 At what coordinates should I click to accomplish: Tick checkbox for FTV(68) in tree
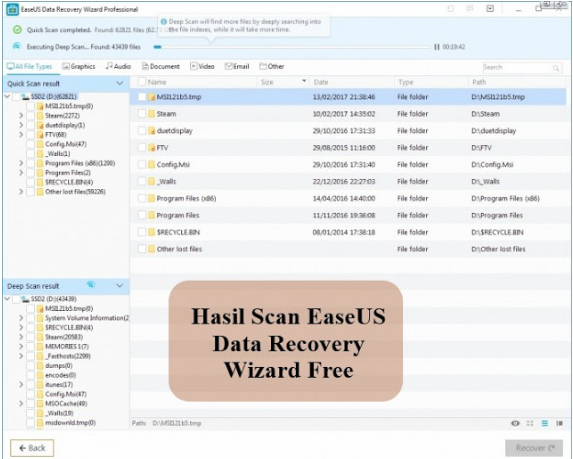(x=30, y=134)
